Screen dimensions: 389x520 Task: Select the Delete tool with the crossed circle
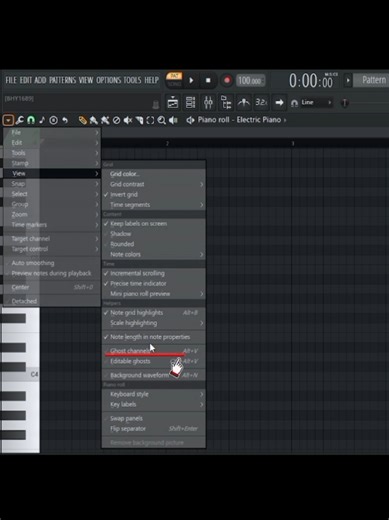point(116,120)
